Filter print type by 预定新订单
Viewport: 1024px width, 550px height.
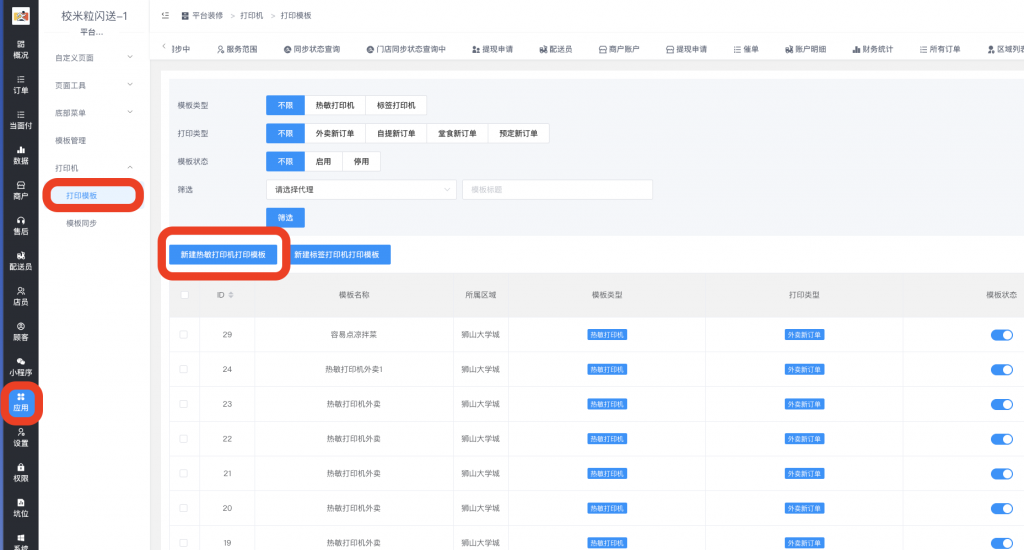point(519,133)
